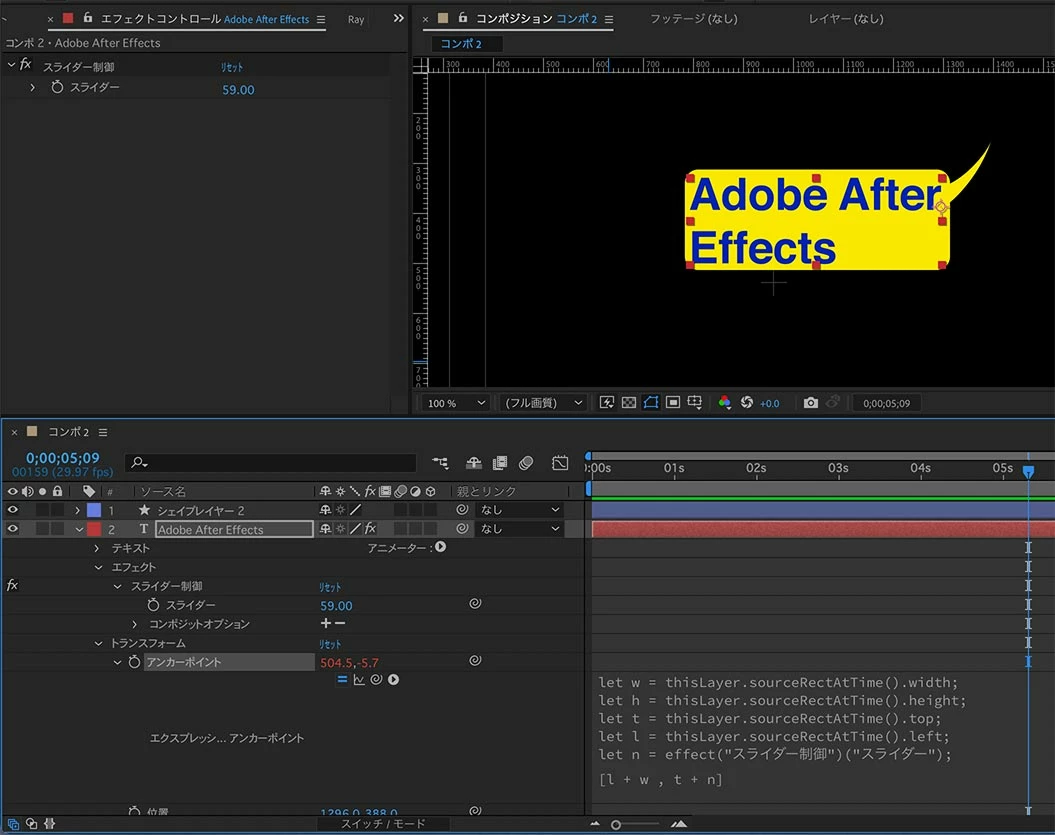Toggle fast previews button in viewer
This screenshot has height=835, width=1055.
coord(606,402)
